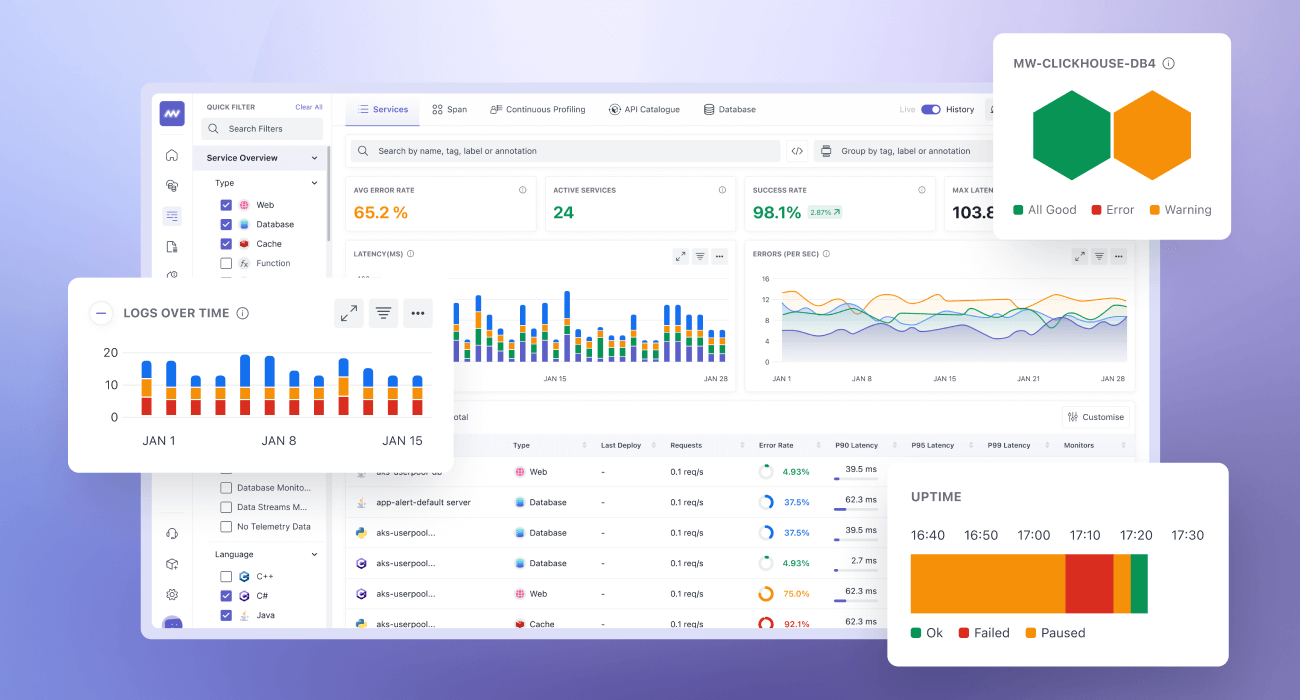
Task: Uncheck the Cache type filter
Action: [224, 243]
